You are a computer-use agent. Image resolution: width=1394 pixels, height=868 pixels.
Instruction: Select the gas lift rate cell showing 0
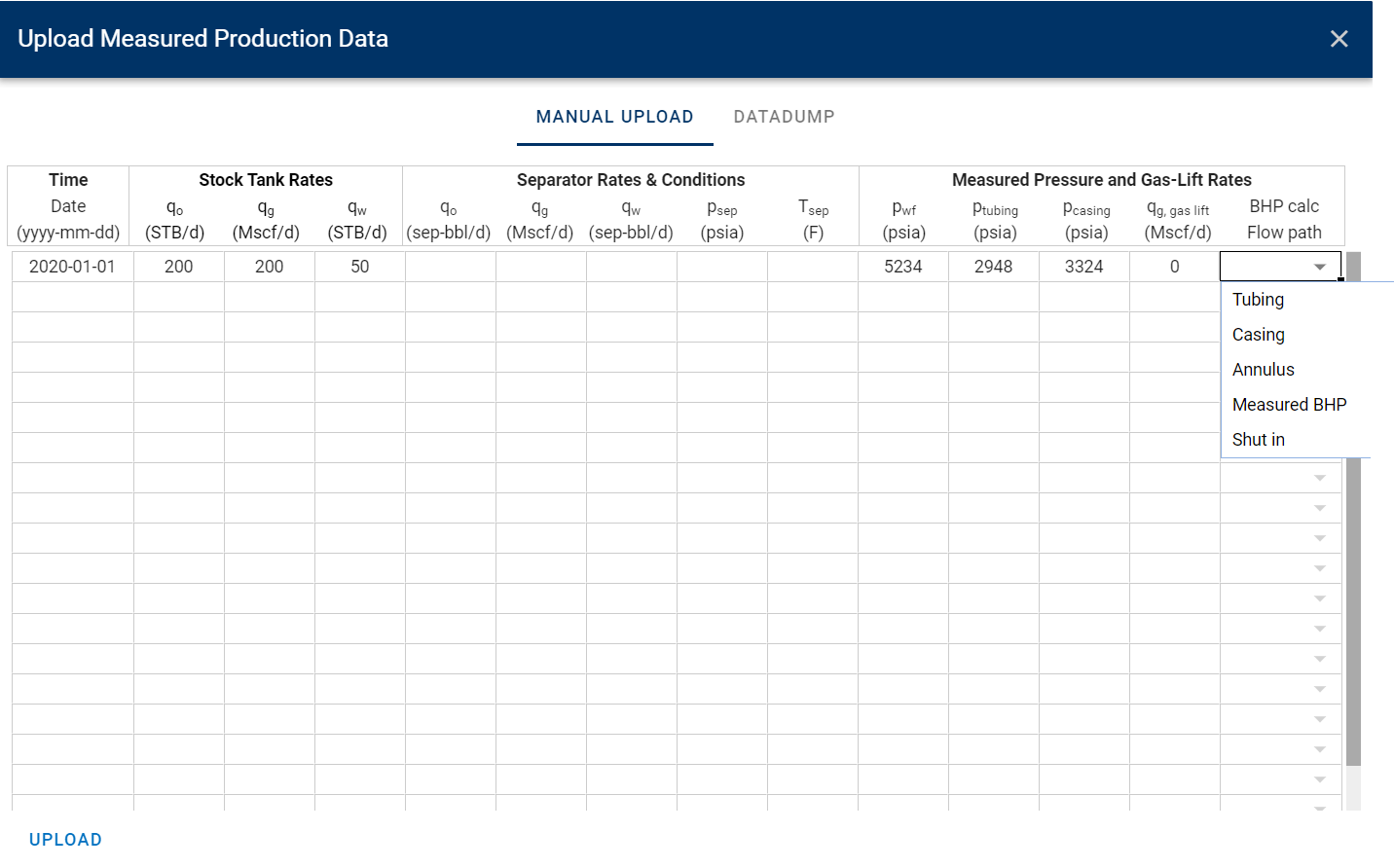pos(1174,267)
